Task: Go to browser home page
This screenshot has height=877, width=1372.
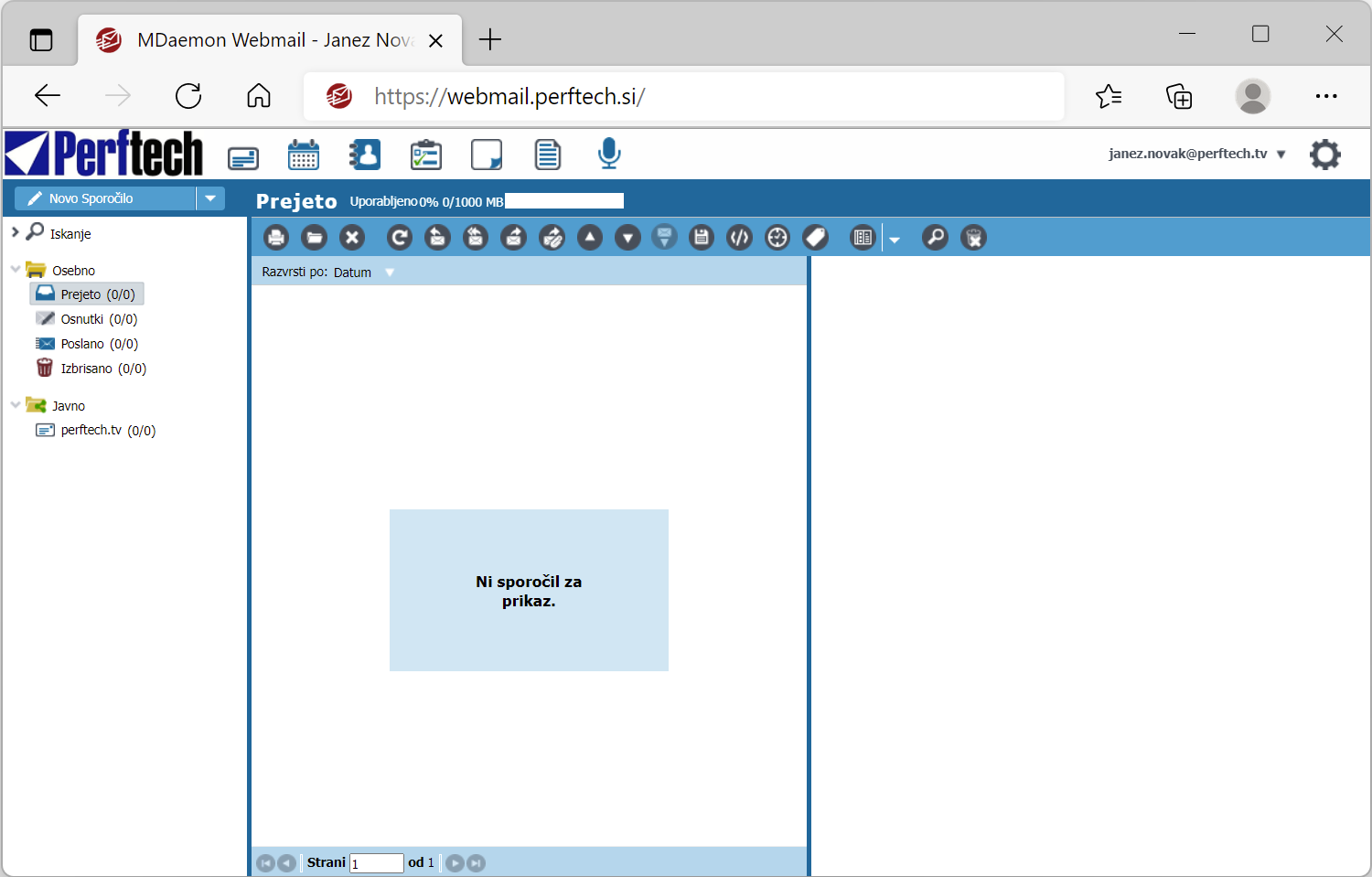Action: point(259,96)
